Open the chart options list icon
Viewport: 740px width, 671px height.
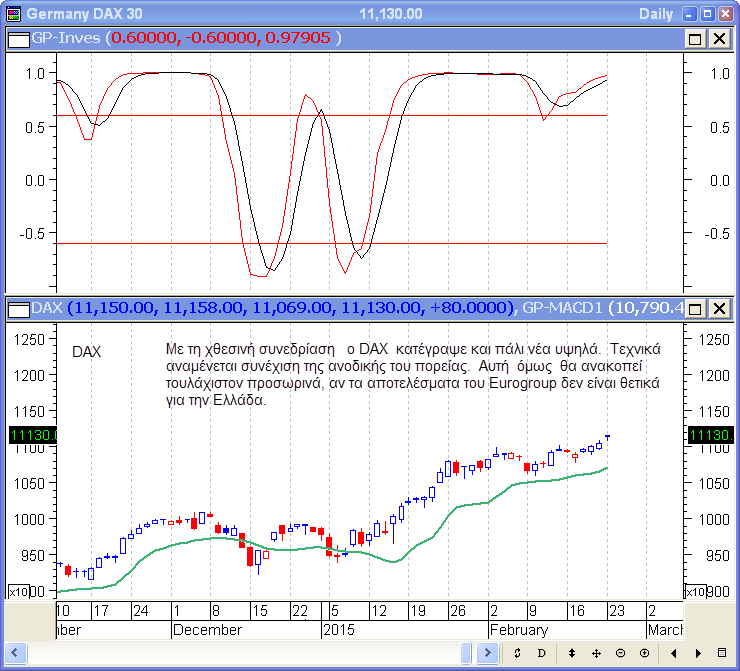click(x=722, y=653)
